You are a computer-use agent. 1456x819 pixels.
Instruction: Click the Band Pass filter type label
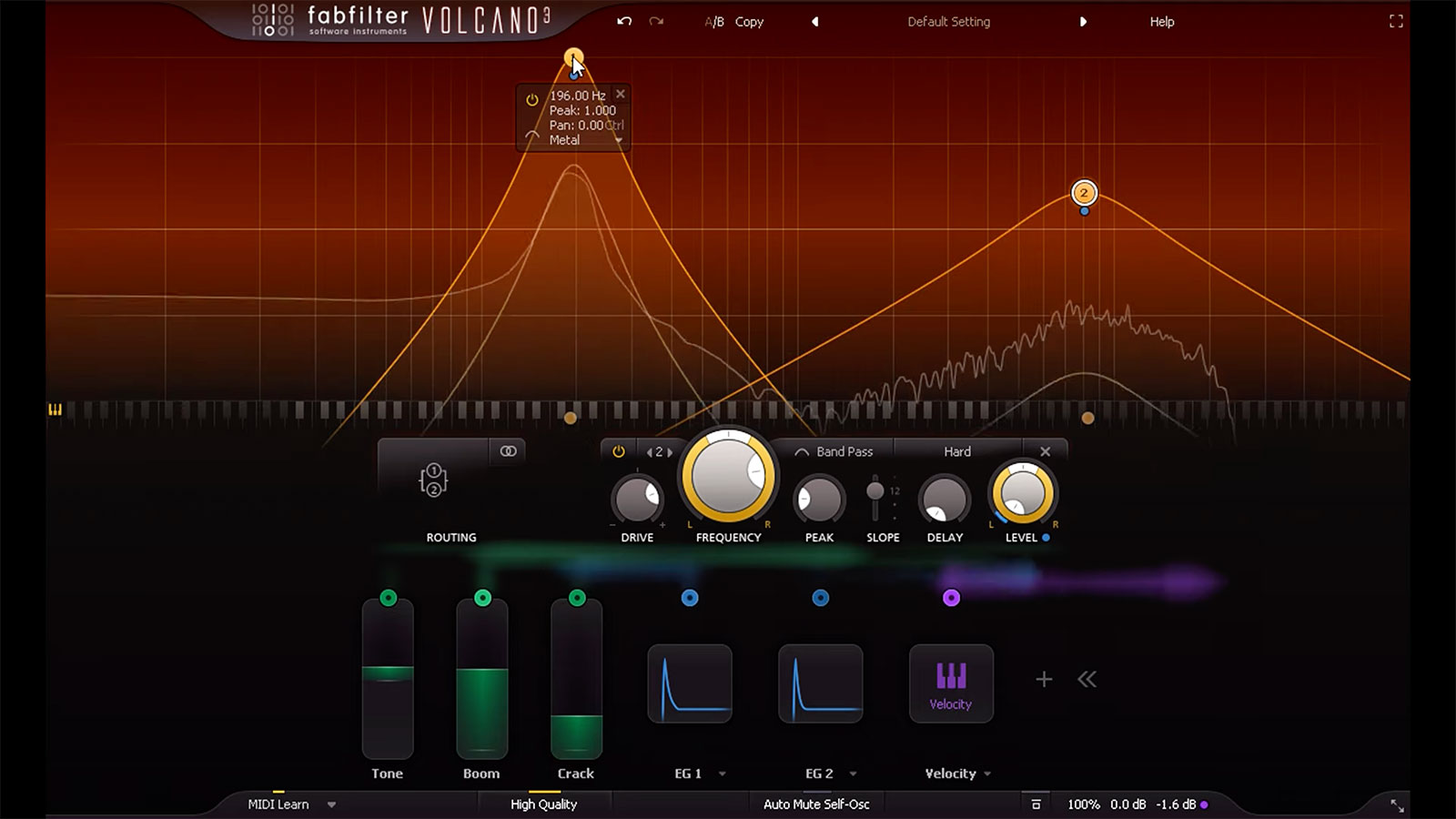[x=844, y=450]
